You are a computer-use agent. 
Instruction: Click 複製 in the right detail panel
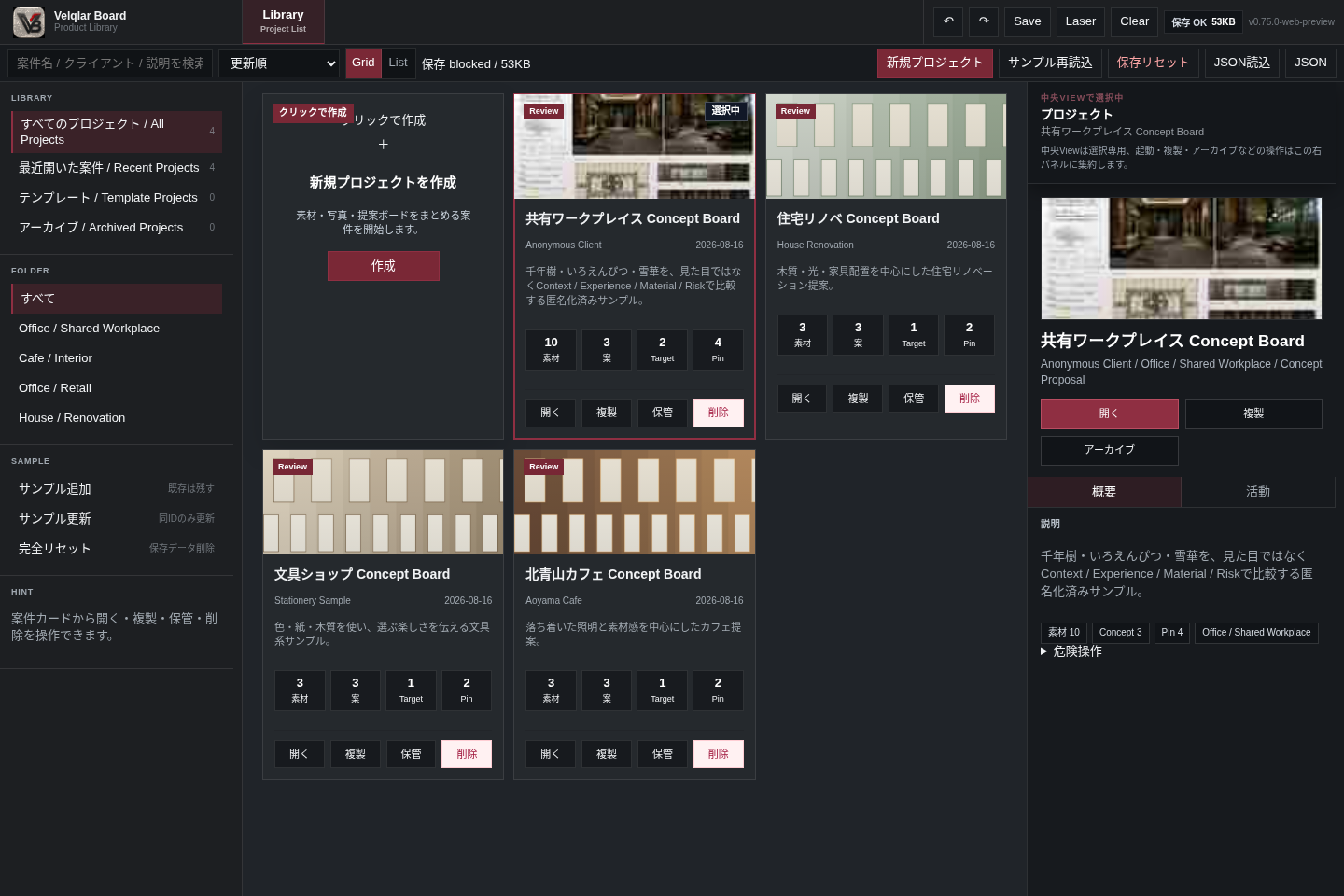1253,414
